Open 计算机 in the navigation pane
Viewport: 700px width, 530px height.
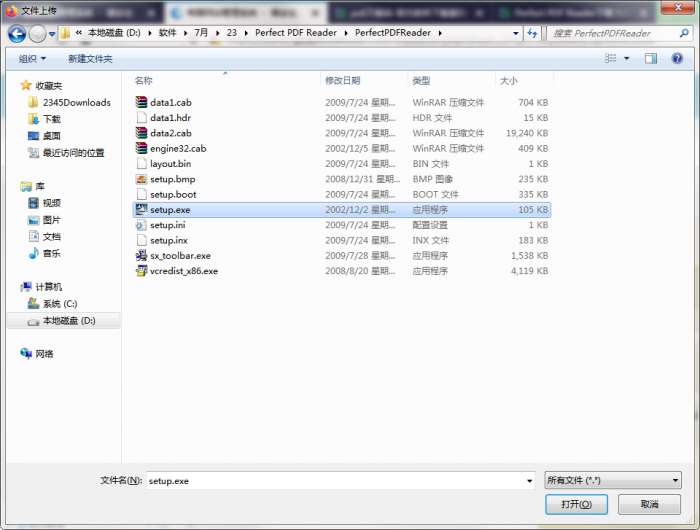coord(48,287)
